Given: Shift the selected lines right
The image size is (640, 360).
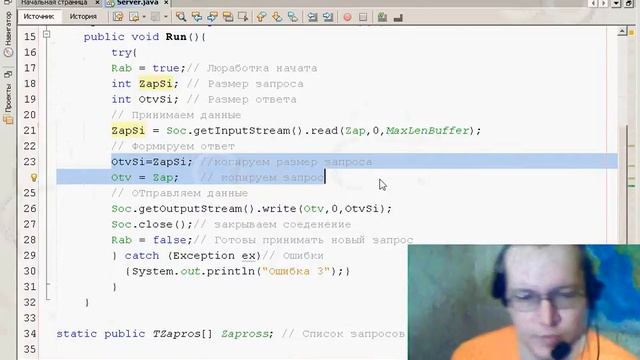Looking at the screenshot, I should tap(328, 17).
